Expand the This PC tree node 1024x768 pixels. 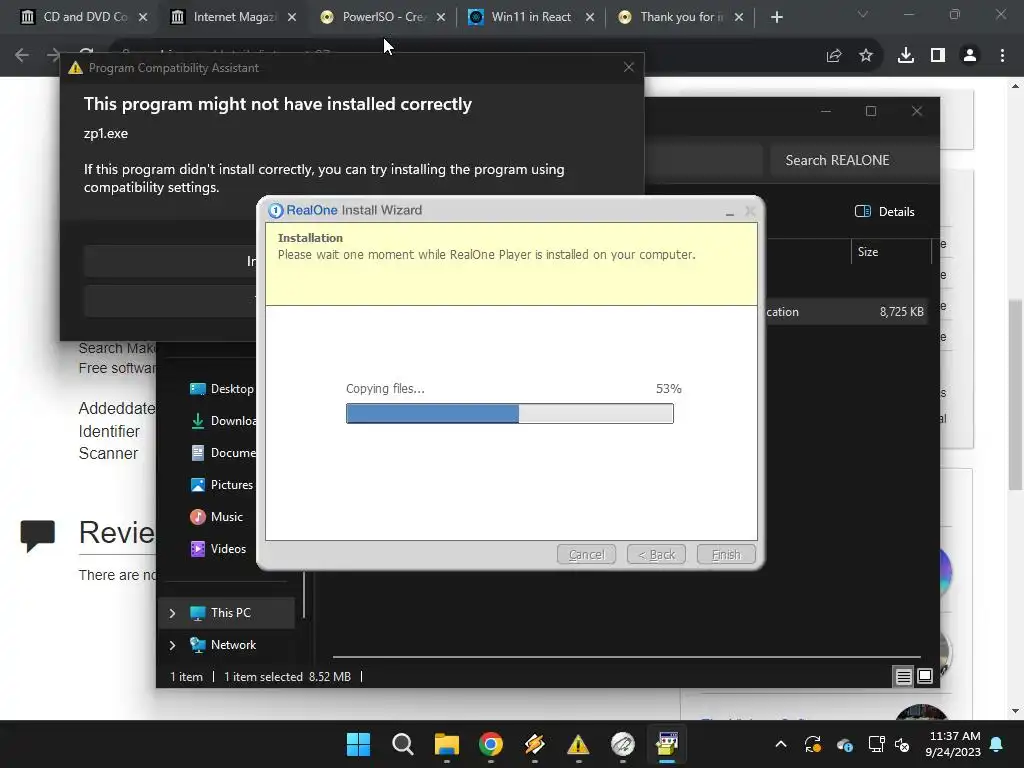tap(172, 613)
